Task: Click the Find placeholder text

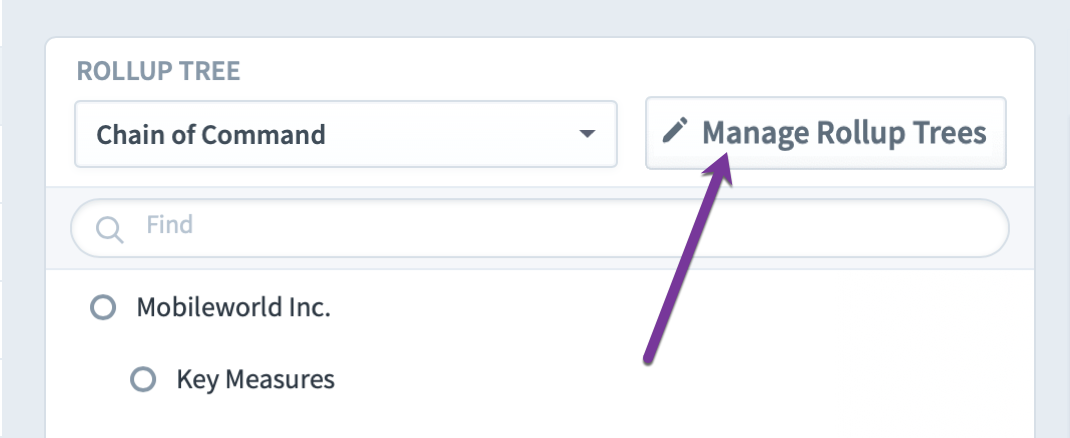Action: (169, 224)
